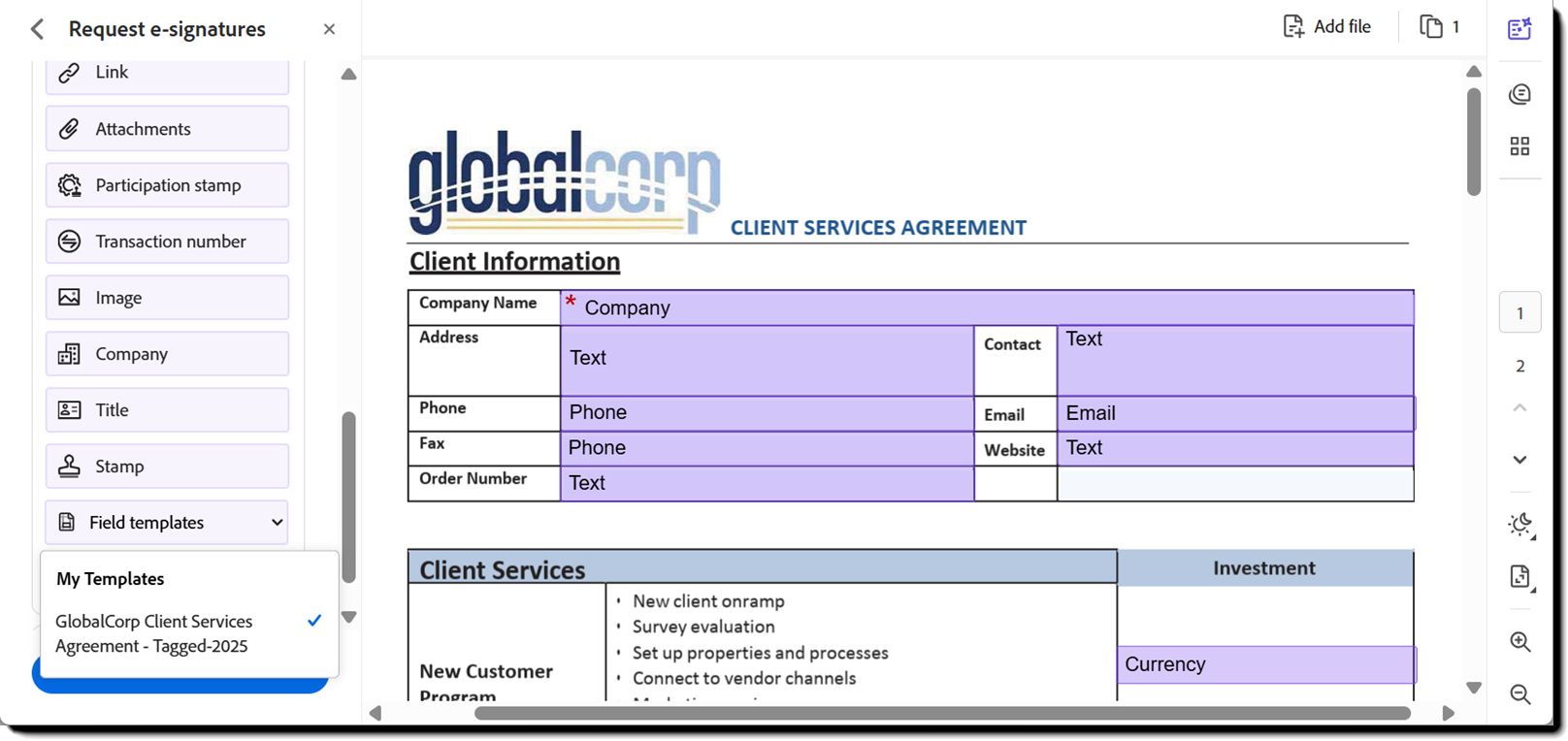Screen dimensions: 1568x741
Task: Go to next page with down chevron
Action: coord(1519,460)
